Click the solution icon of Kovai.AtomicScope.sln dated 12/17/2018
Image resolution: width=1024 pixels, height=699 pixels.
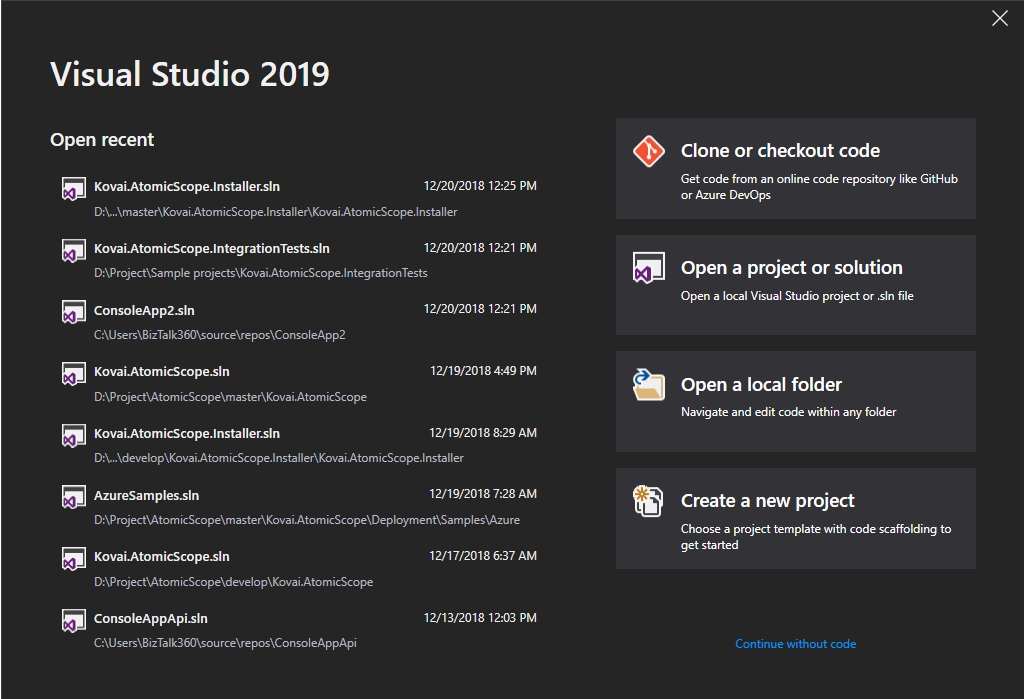[73, 559]
